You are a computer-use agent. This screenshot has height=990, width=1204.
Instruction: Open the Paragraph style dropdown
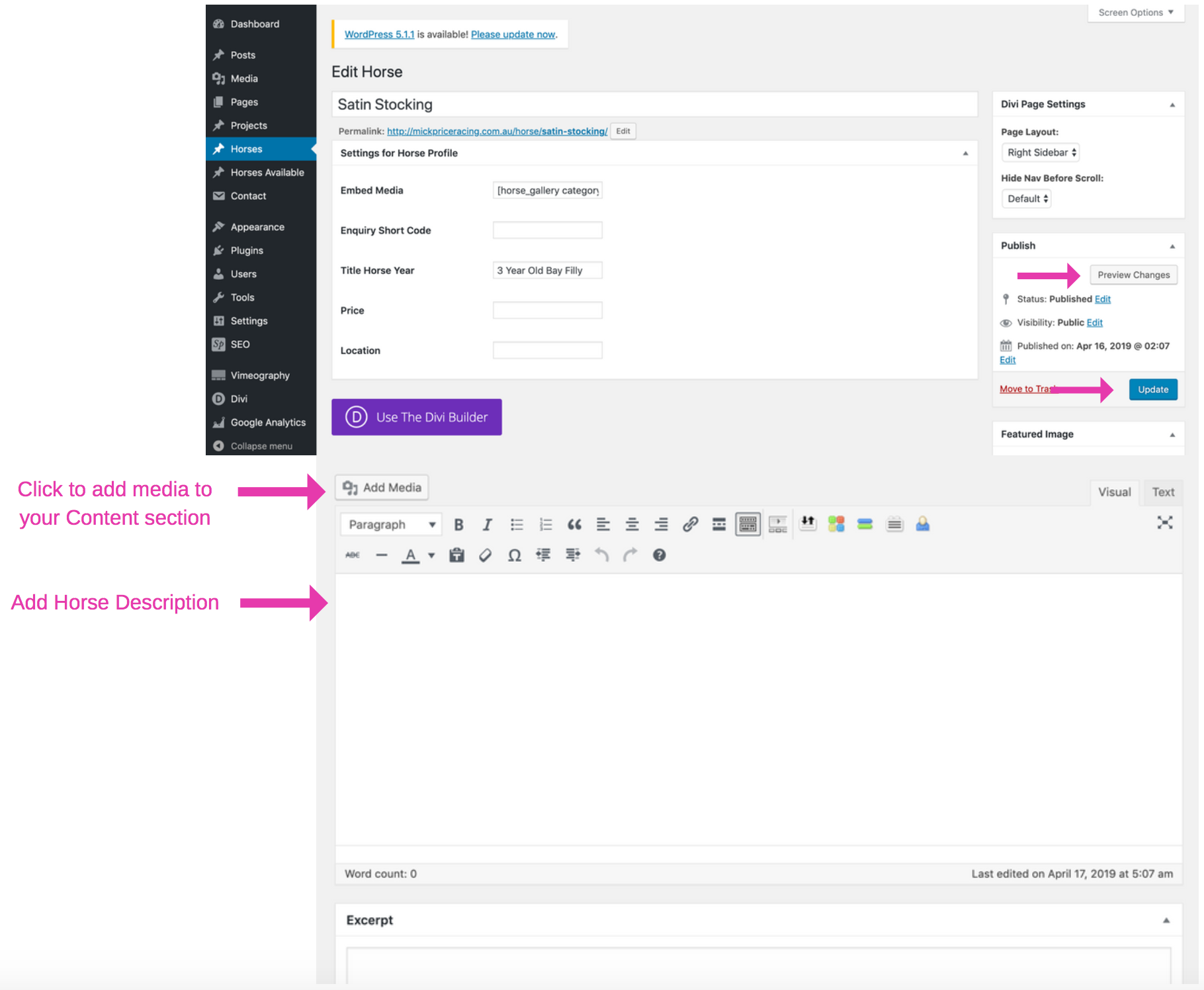click(390, 523)
